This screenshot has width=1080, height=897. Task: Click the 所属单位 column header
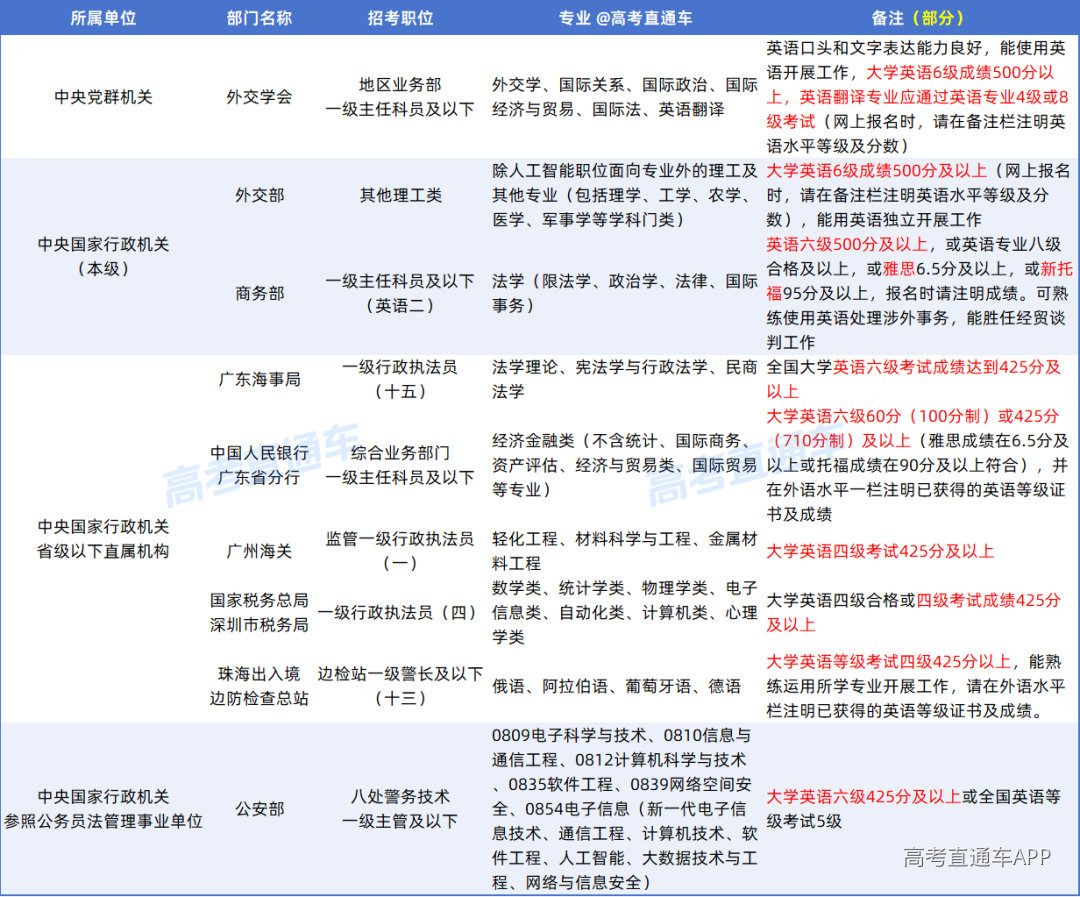103,18
